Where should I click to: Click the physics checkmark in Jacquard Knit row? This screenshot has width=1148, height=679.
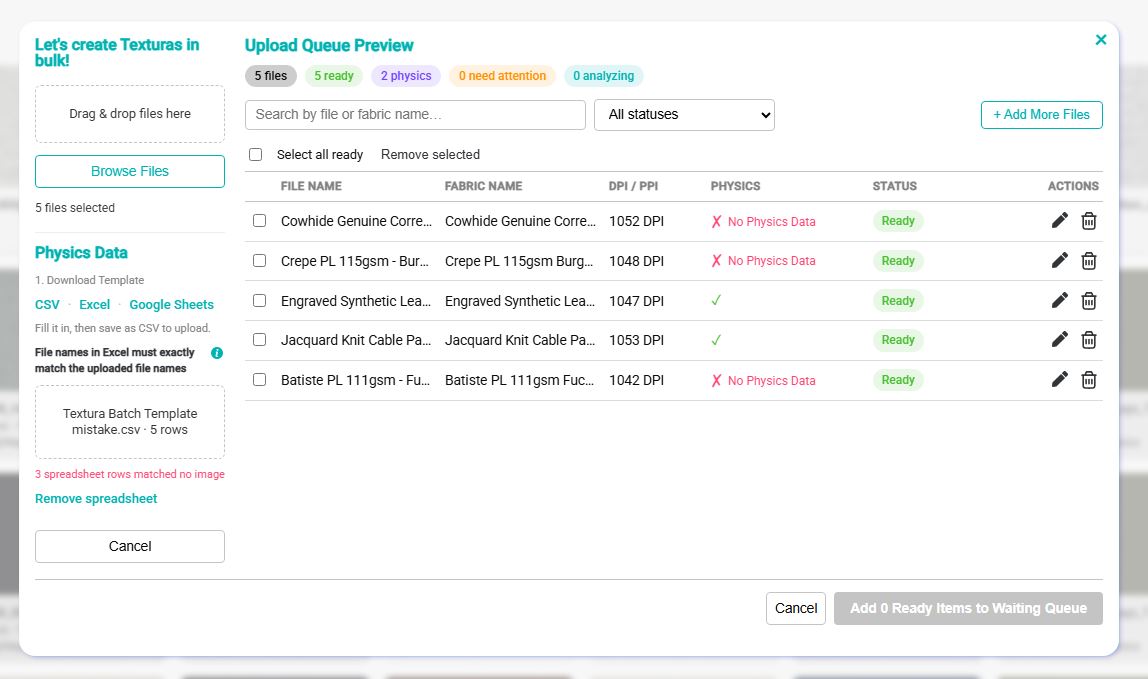716,340
